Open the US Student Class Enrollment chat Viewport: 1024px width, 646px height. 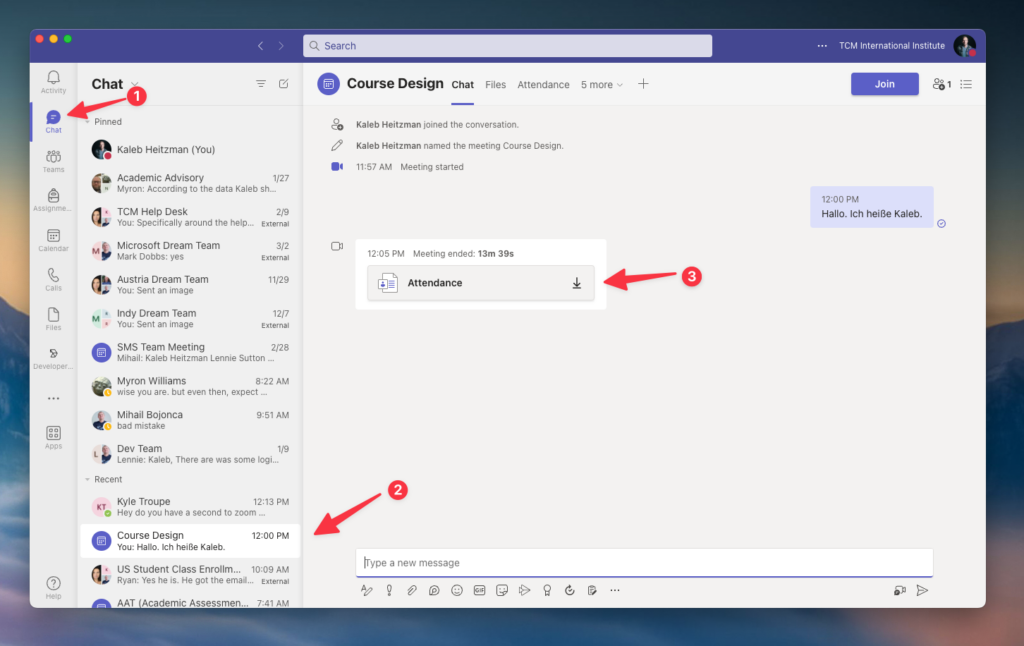click(x=190, y=575)
